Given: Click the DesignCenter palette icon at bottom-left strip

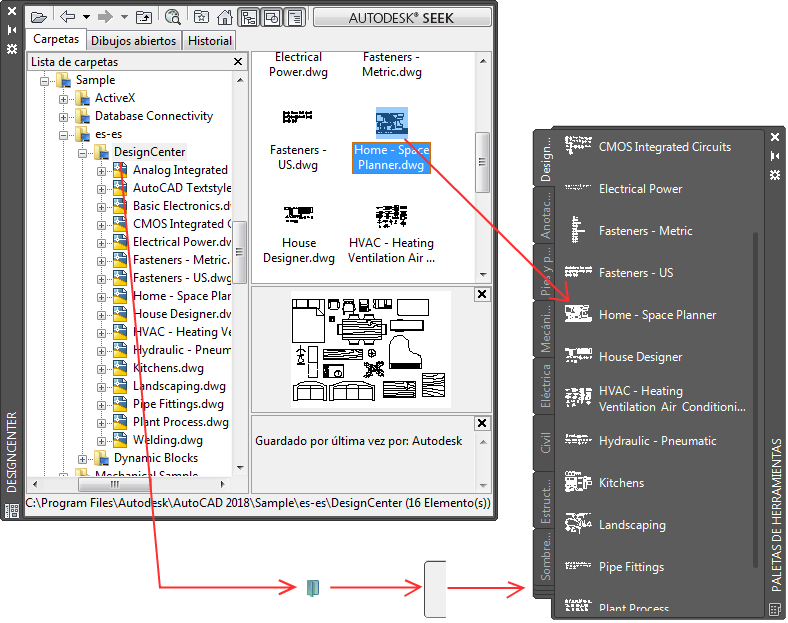Looking at the screenshot, I should point(12,511).
